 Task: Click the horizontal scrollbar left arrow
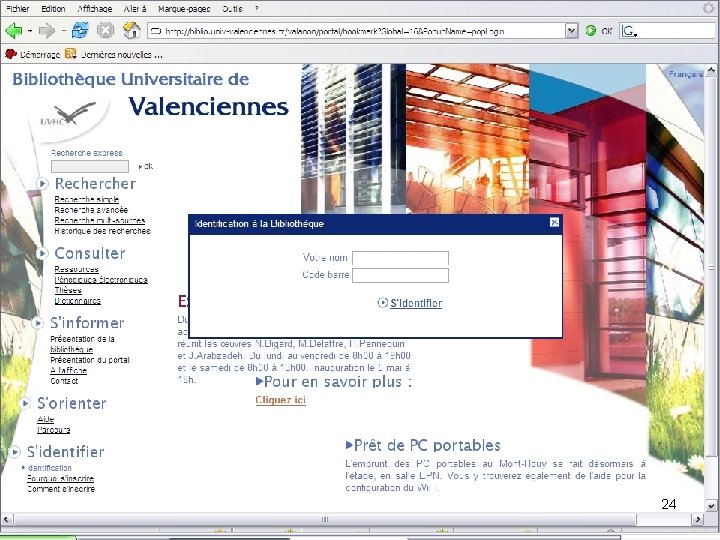(x=6, y=519)
